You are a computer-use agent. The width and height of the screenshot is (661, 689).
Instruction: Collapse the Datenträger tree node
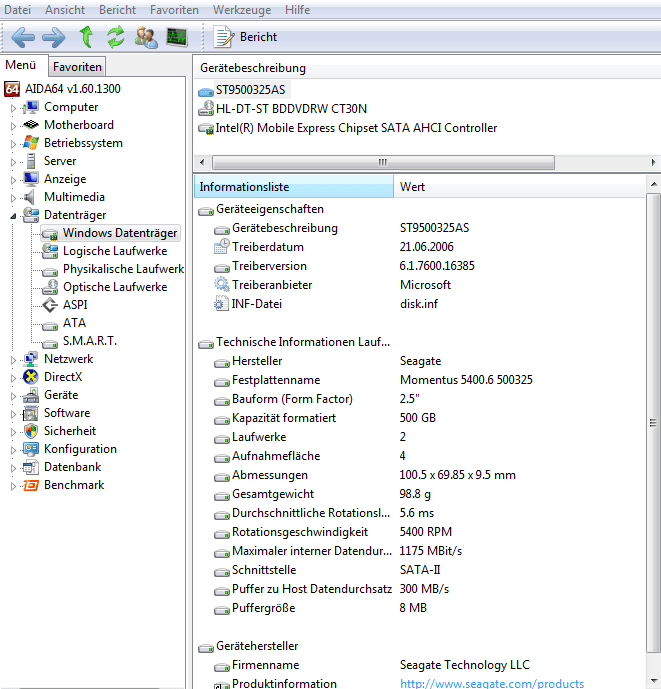tap(13, 216)
